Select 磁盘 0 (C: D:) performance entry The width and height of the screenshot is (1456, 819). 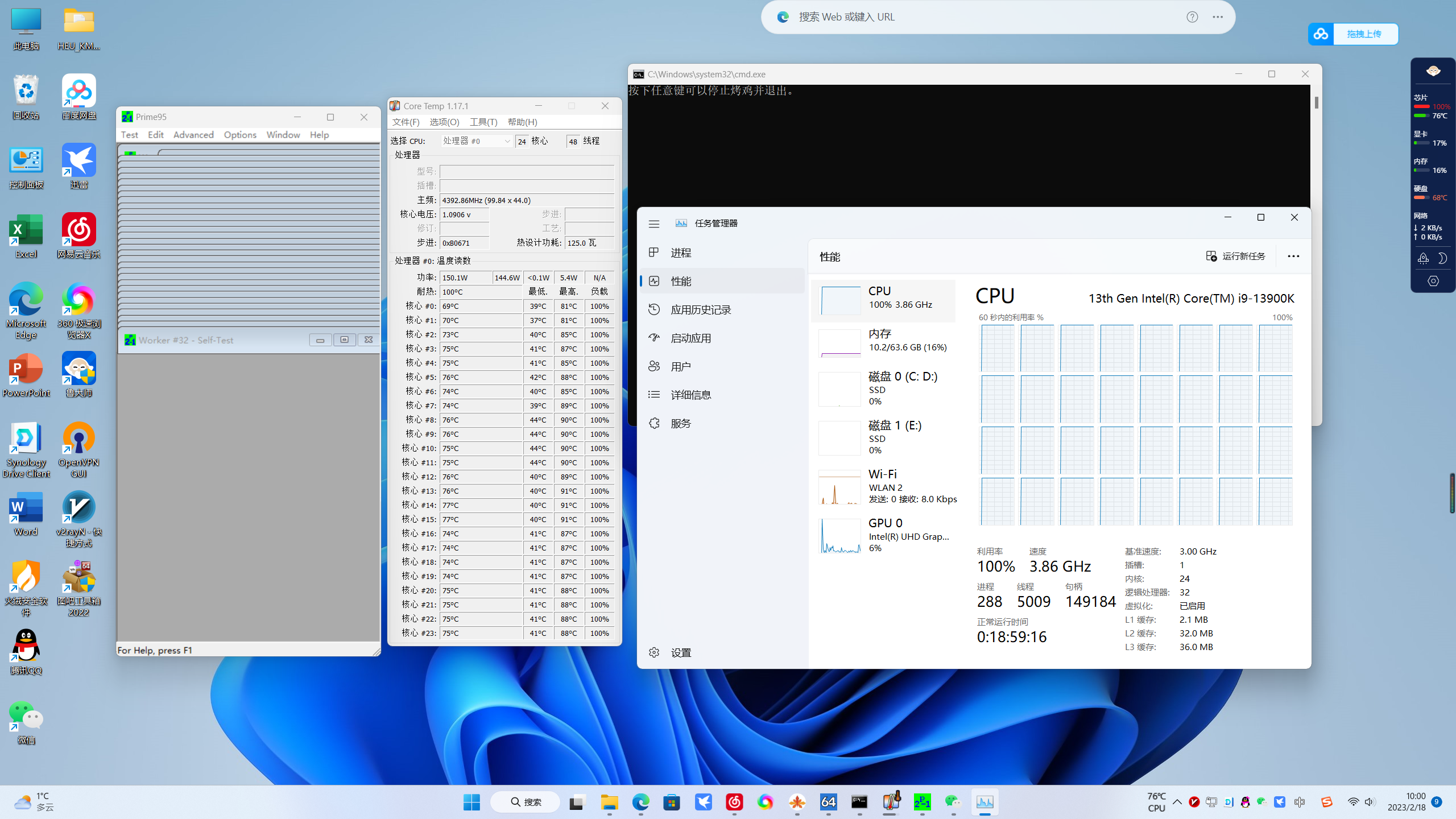click(x=883, y=389)
